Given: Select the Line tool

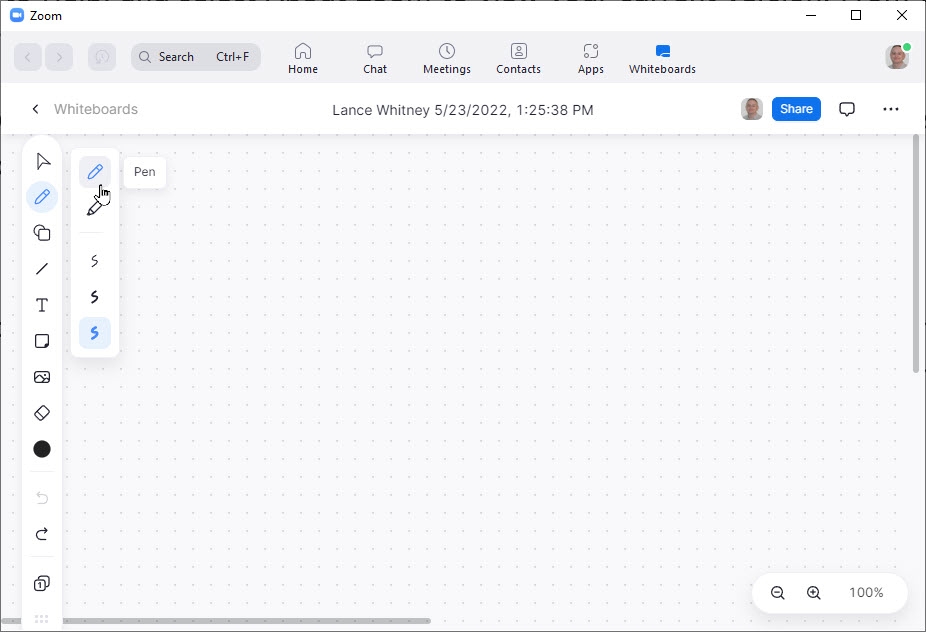Looking at the screenshot, I should [42, 269].
